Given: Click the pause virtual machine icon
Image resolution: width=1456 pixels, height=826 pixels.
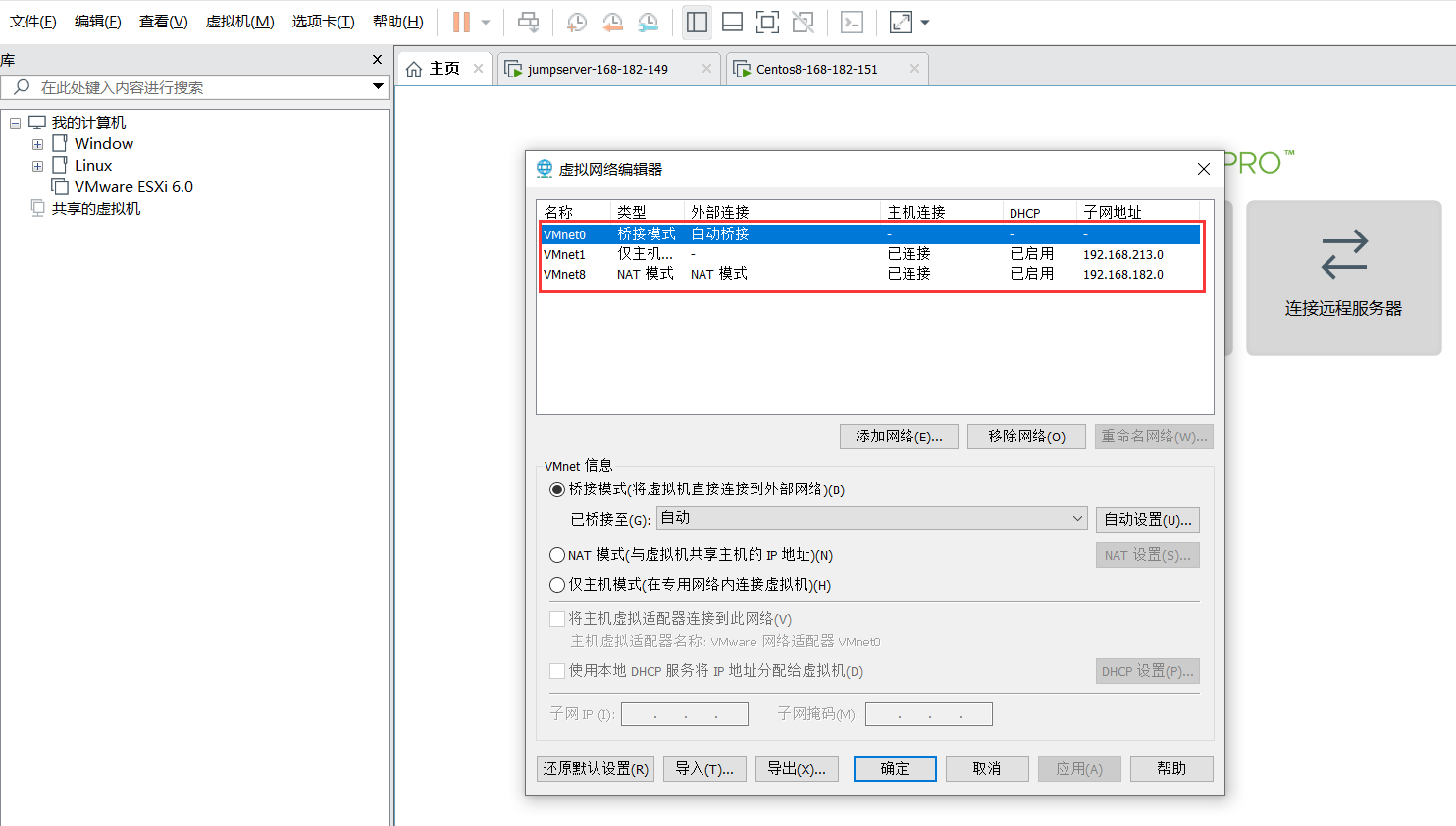Looking at the screenshot, I should pos(461,22).
